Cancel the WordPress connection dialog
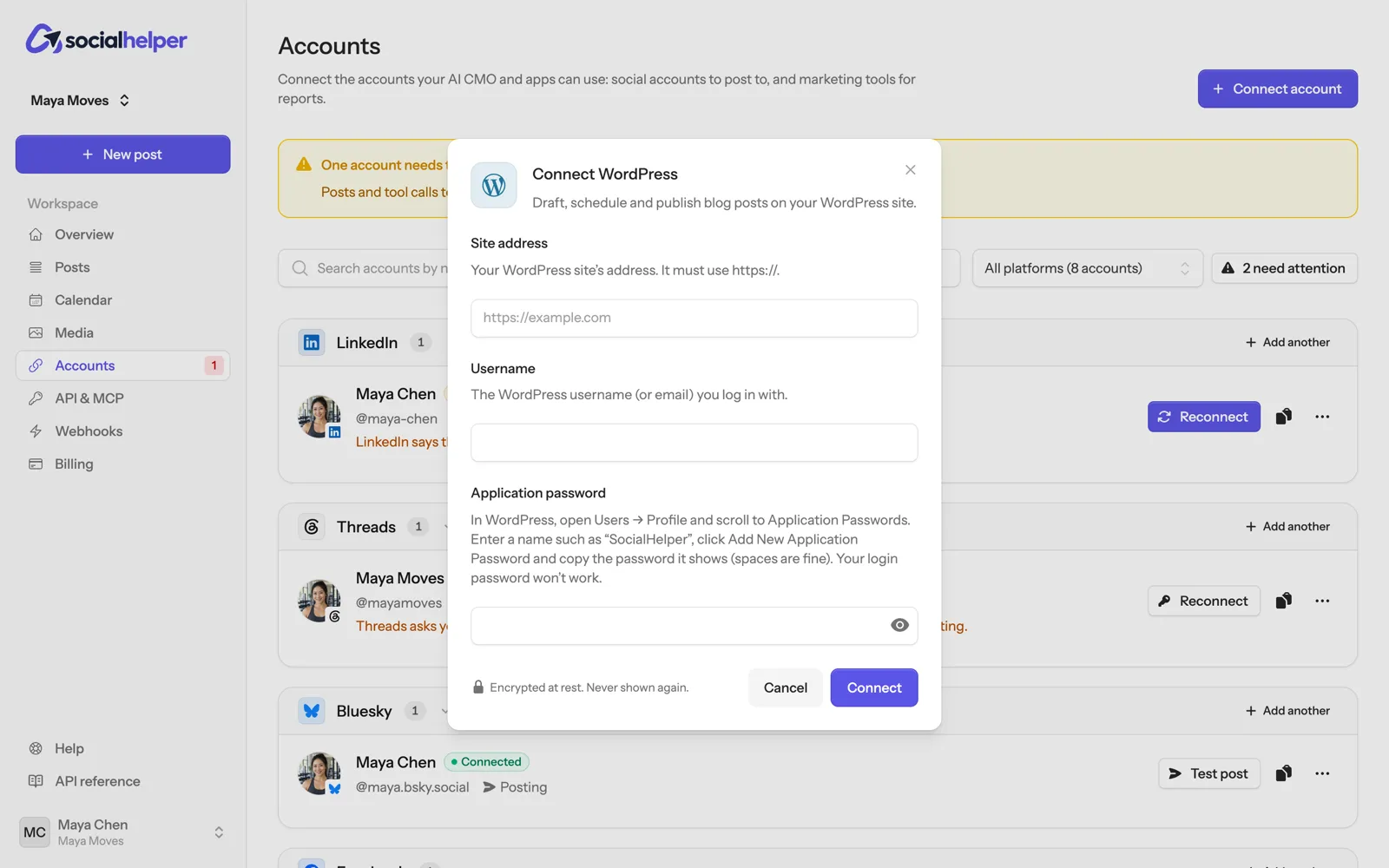 [786, 687]
